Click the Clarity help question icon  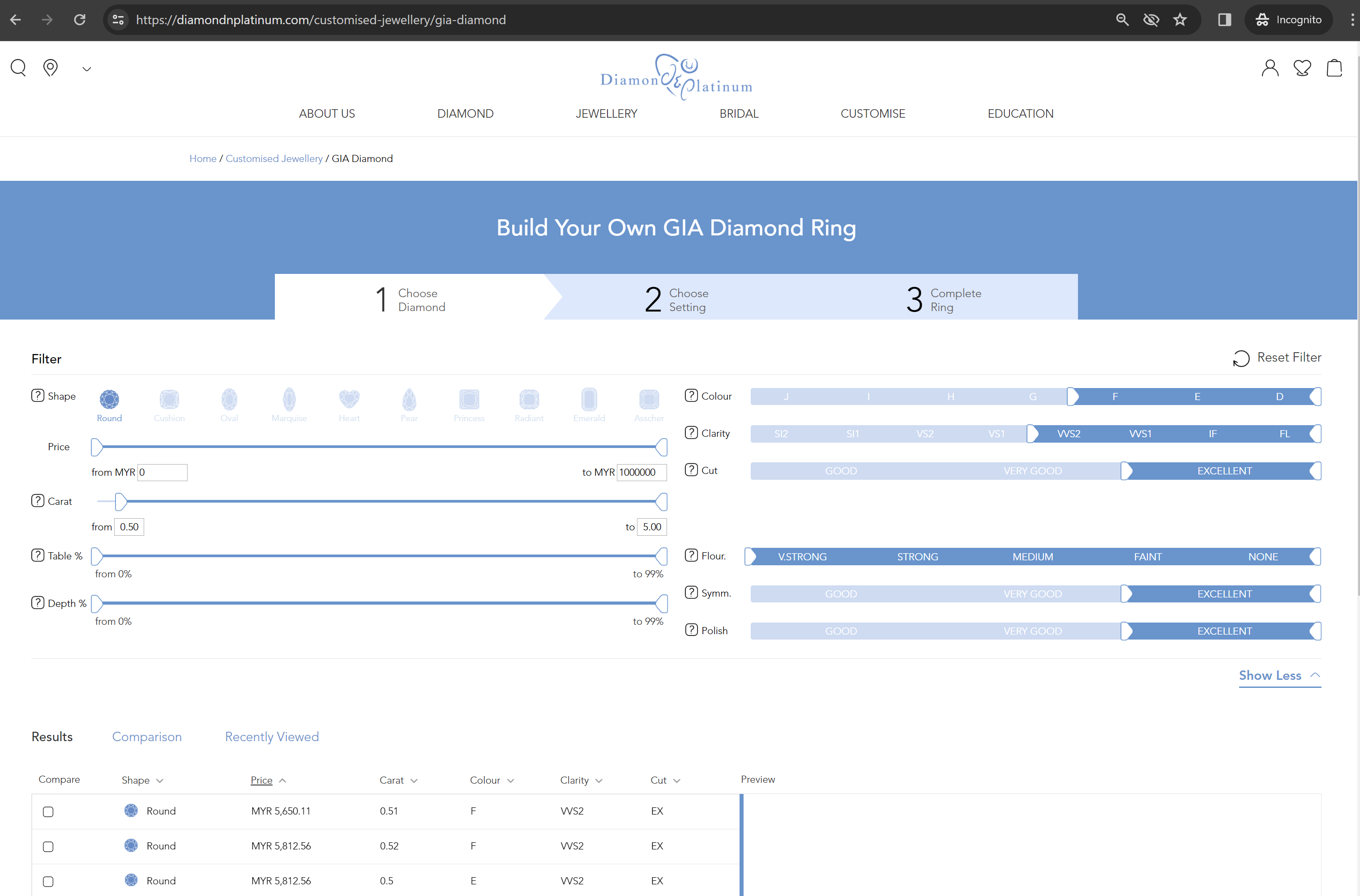[692, 433]
